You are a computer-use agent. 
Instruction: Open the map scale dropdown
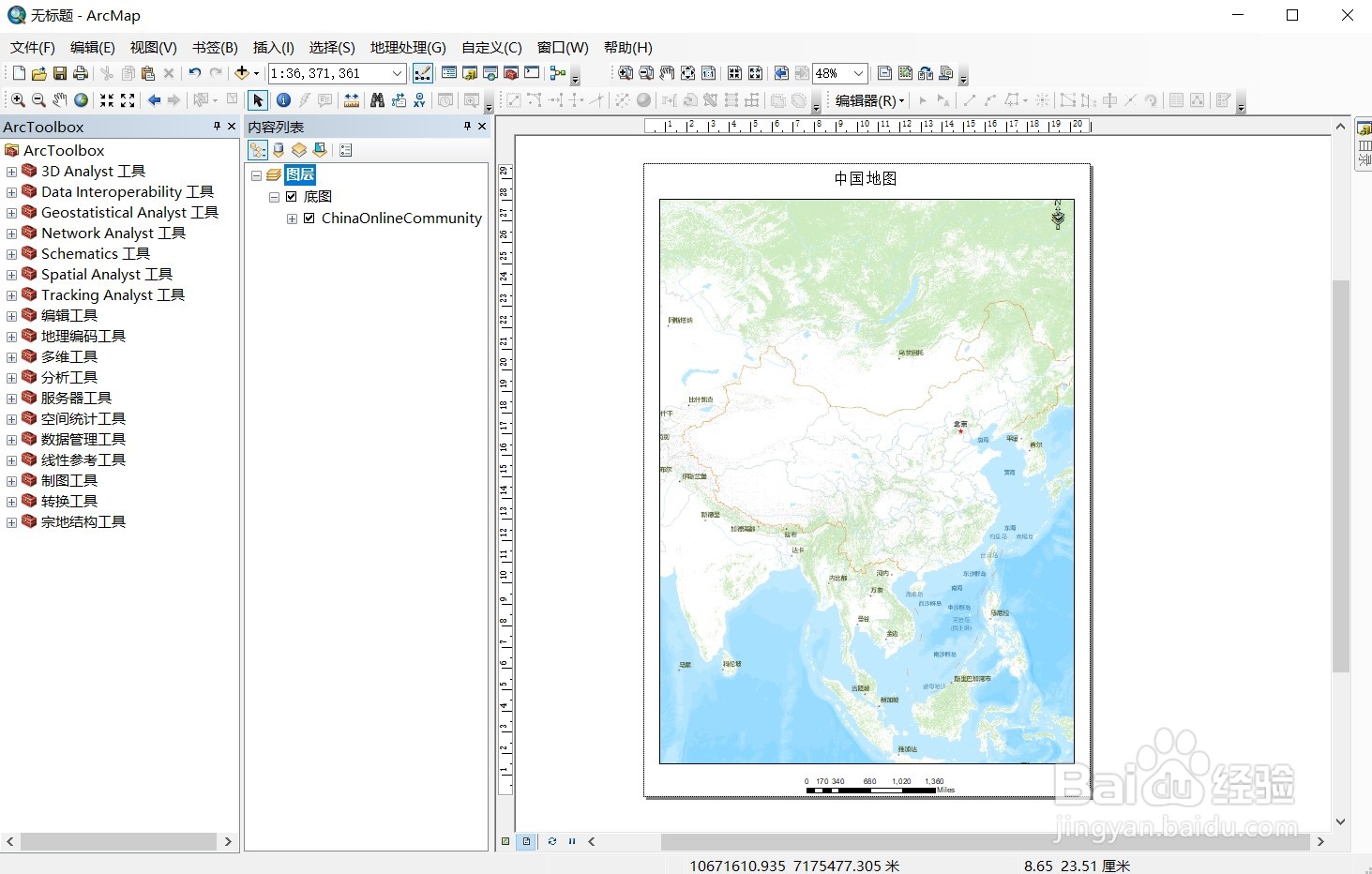click(x=398, y=73)
